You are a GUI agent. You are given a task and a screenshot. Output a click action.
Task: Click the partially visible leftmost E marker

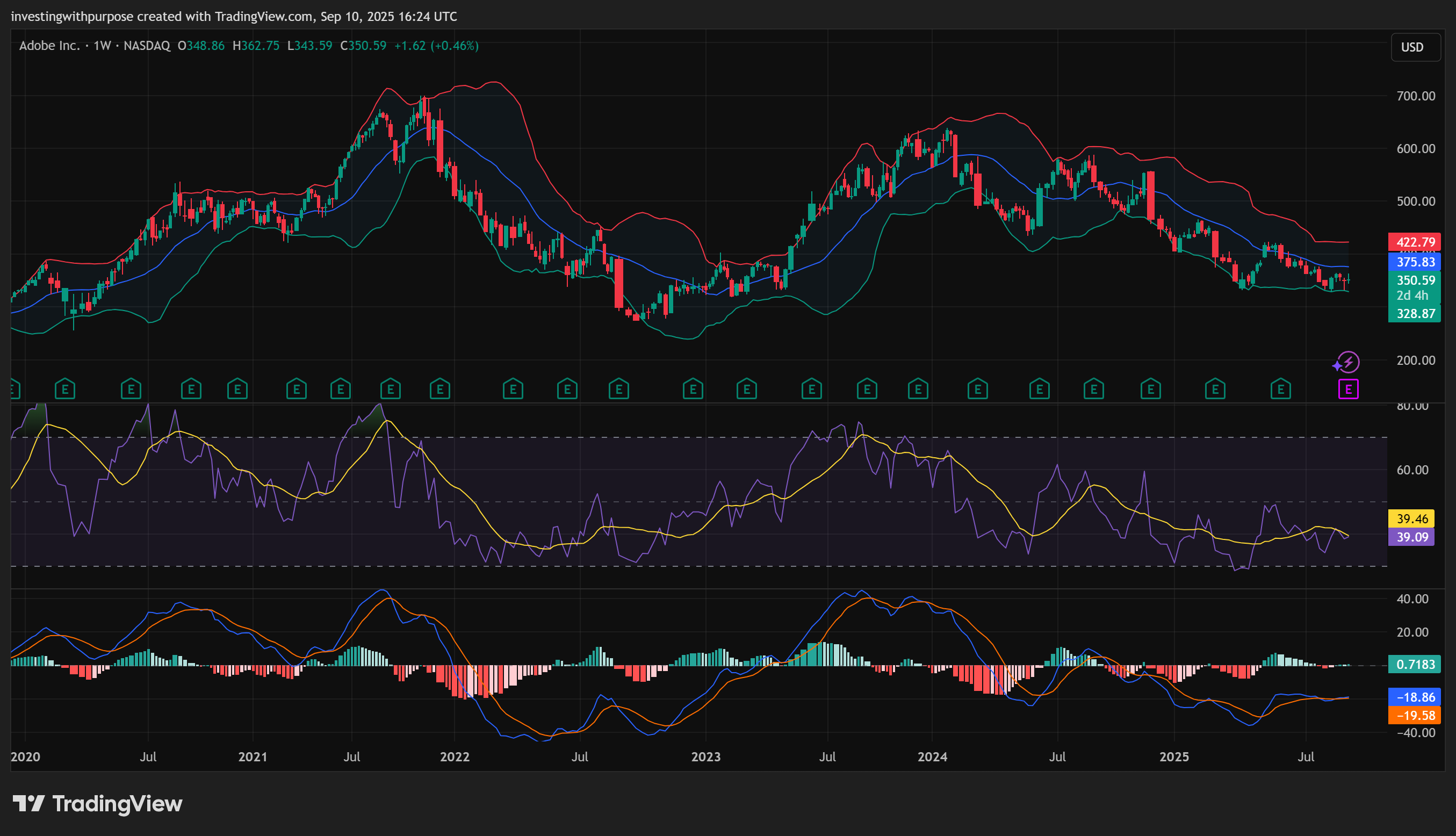coord(15,390)
